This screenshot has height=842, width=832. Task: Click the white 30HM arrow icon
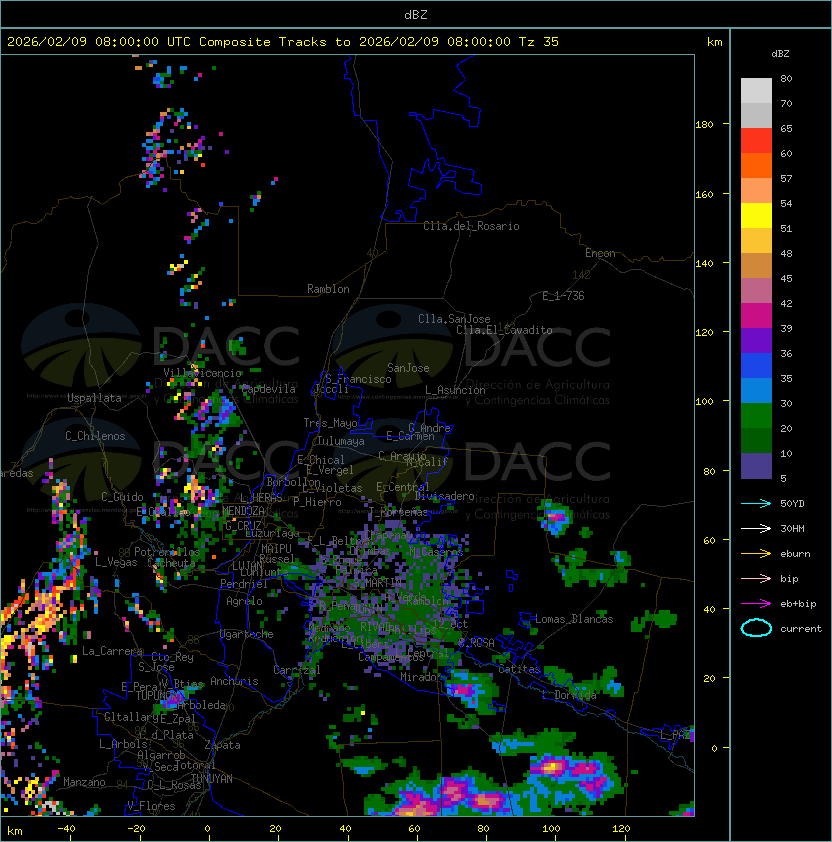[756, 528]
